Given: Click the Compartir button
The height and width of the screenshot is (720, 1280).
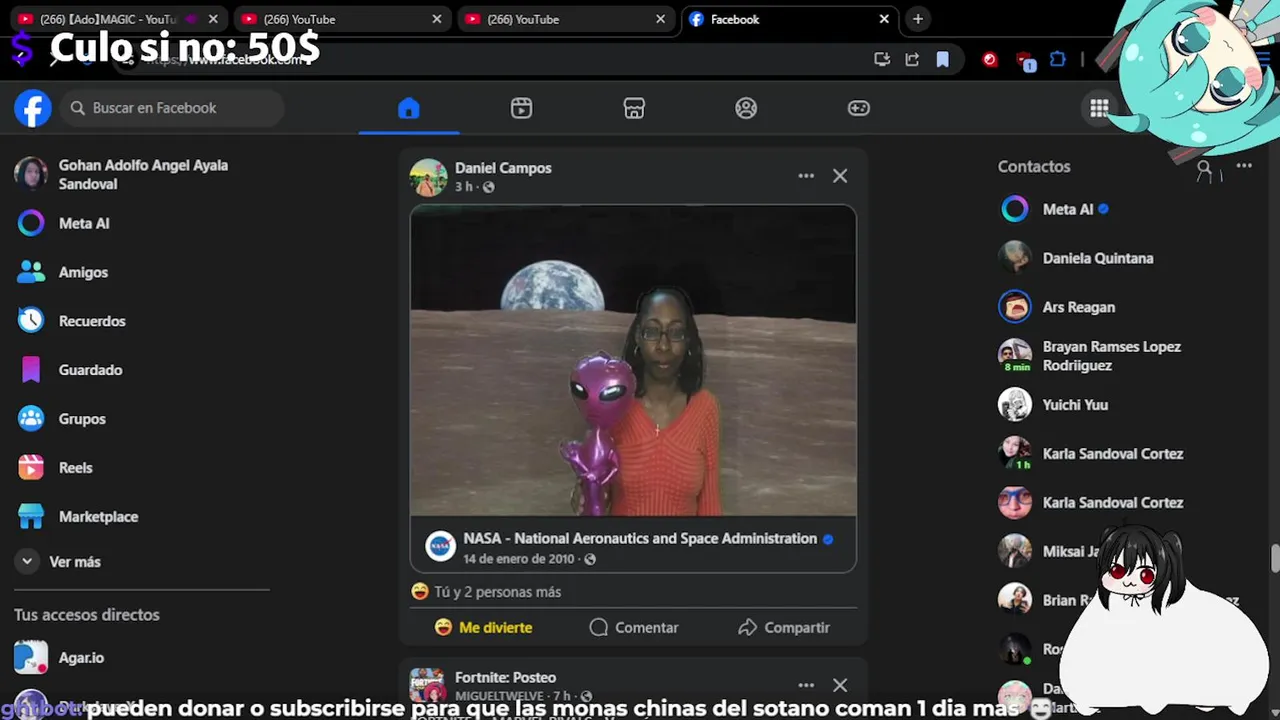Looking at the screenshot, I should [x=784, y=628].
